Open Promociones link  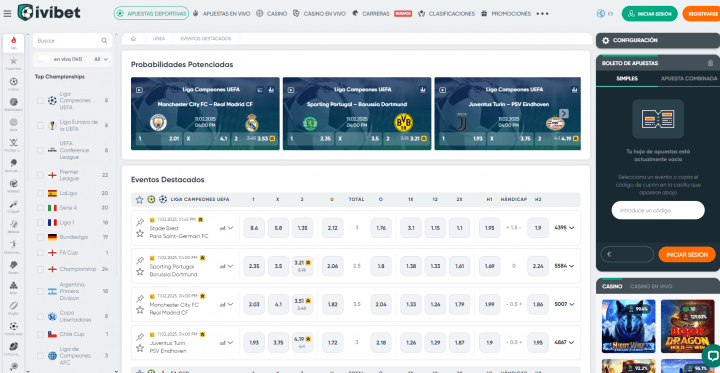pyautogui.click(x=506, y=14)
